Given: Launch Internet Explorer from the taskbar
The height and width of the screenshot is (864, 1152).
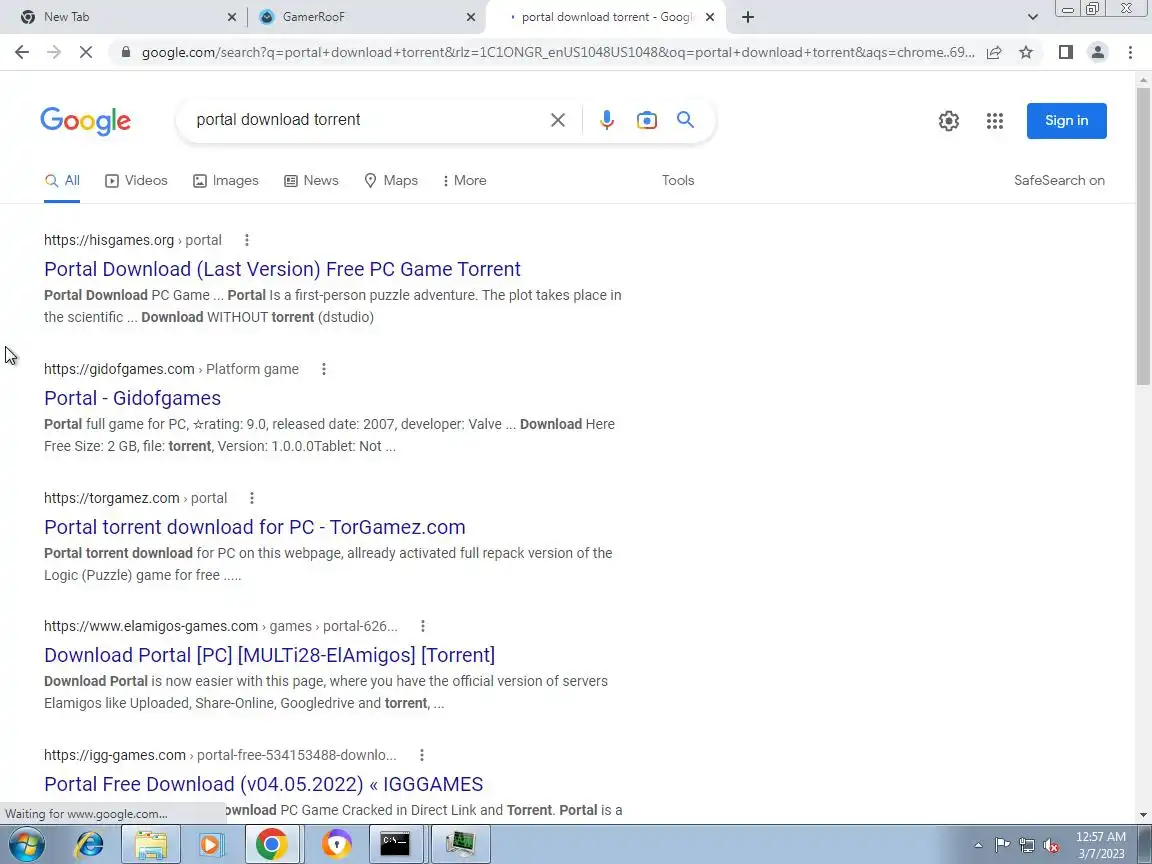Looking at the screenshot, I should point(90,845).
